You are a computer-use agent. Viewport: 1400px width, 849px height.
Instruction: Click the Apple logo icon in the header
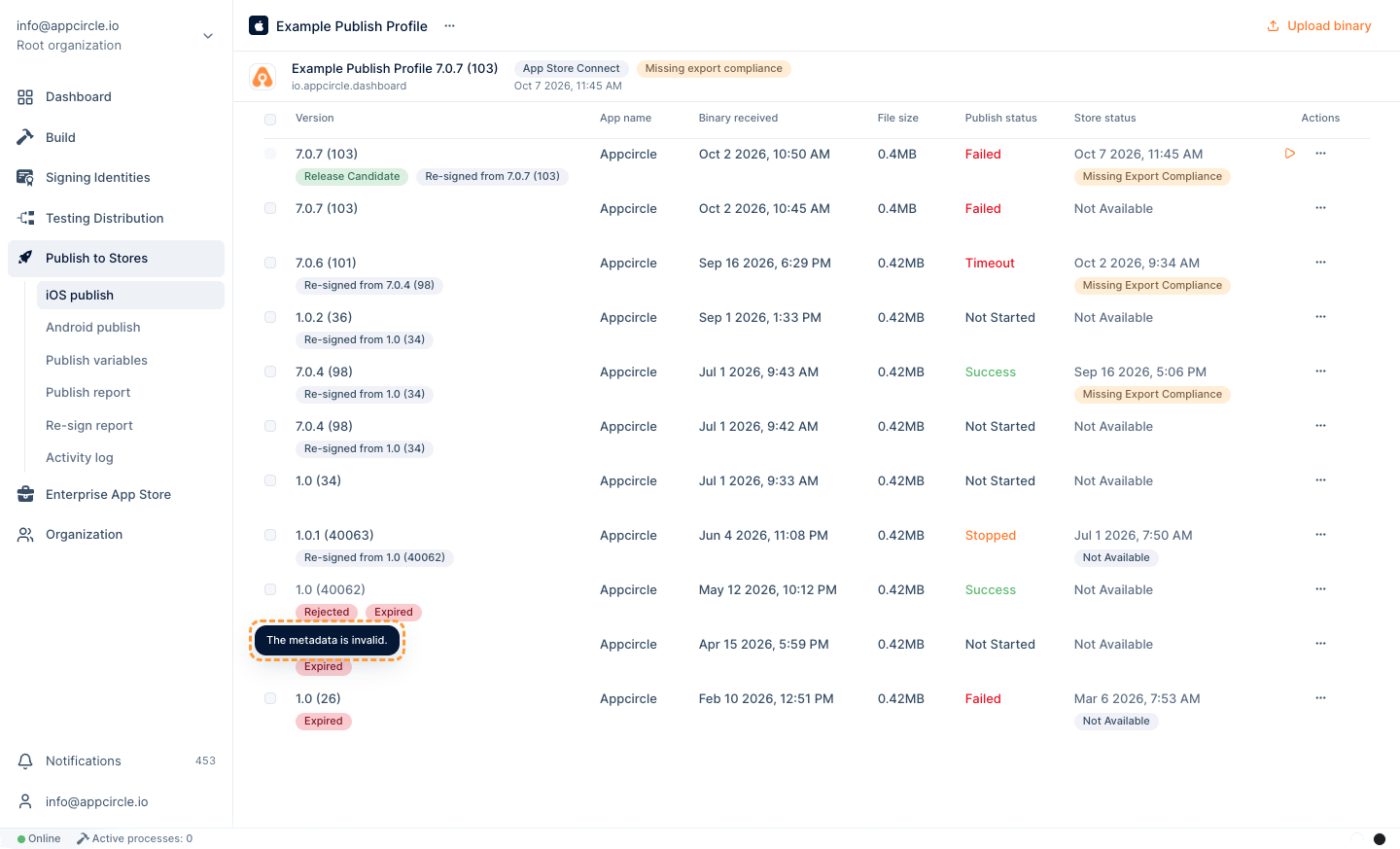(x=259, y=25)
